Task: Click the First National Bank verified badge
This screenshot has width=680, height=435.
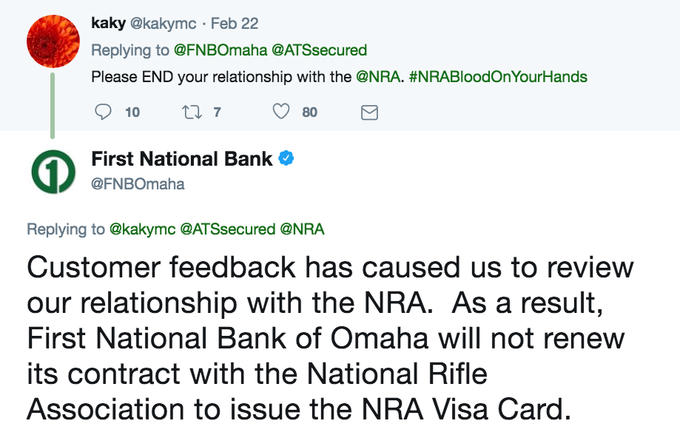Action: tap(286, 158)
